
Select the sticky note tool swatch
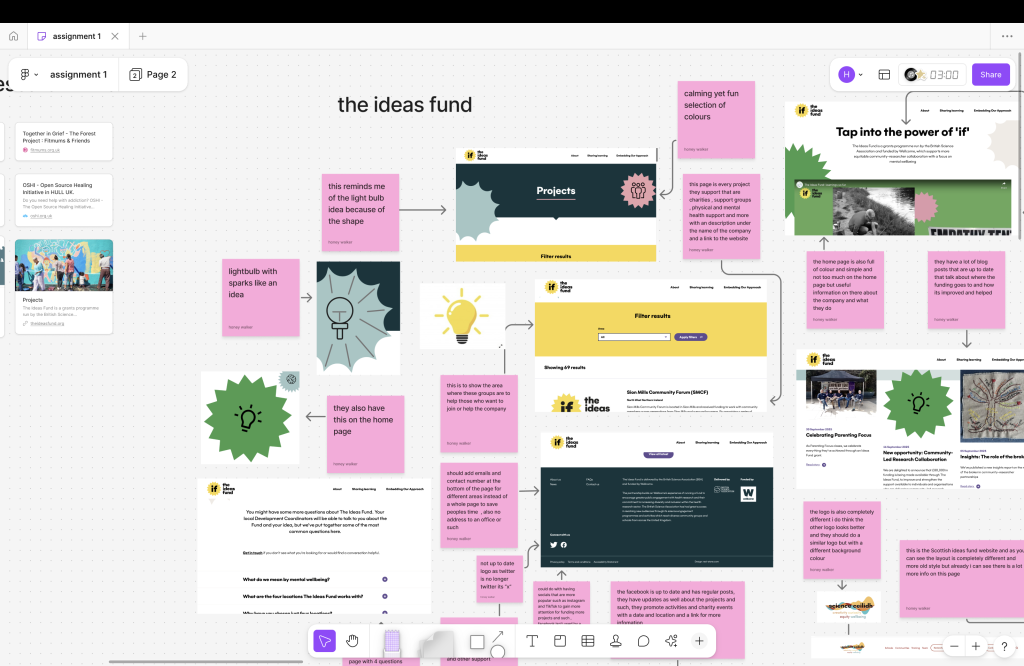coord(438,641)
